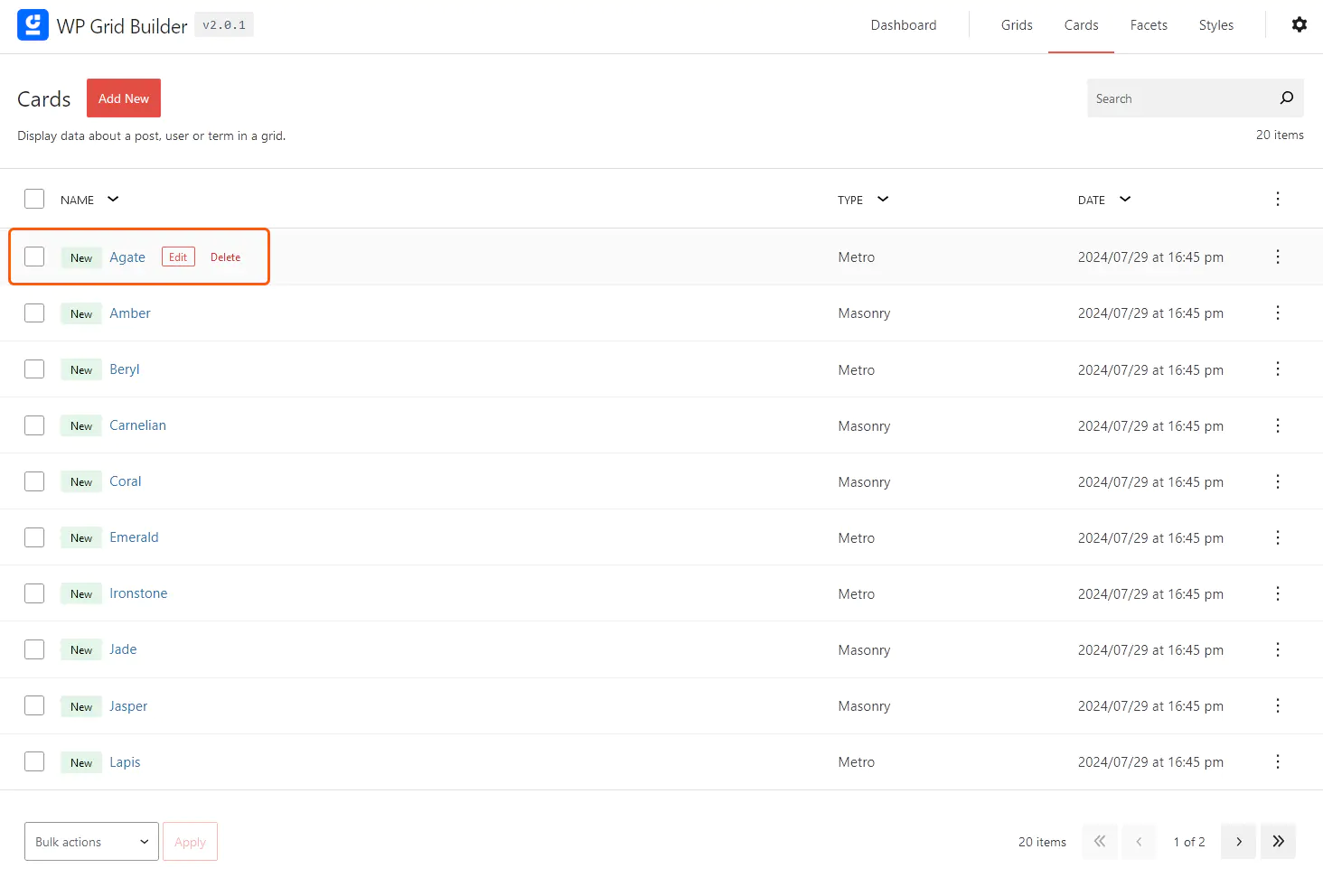Tick the checkbox for the Coral card
Image resolution: width=1323 pixels, height=896 pixels.
pyautogui.click(x=33, y=481)
